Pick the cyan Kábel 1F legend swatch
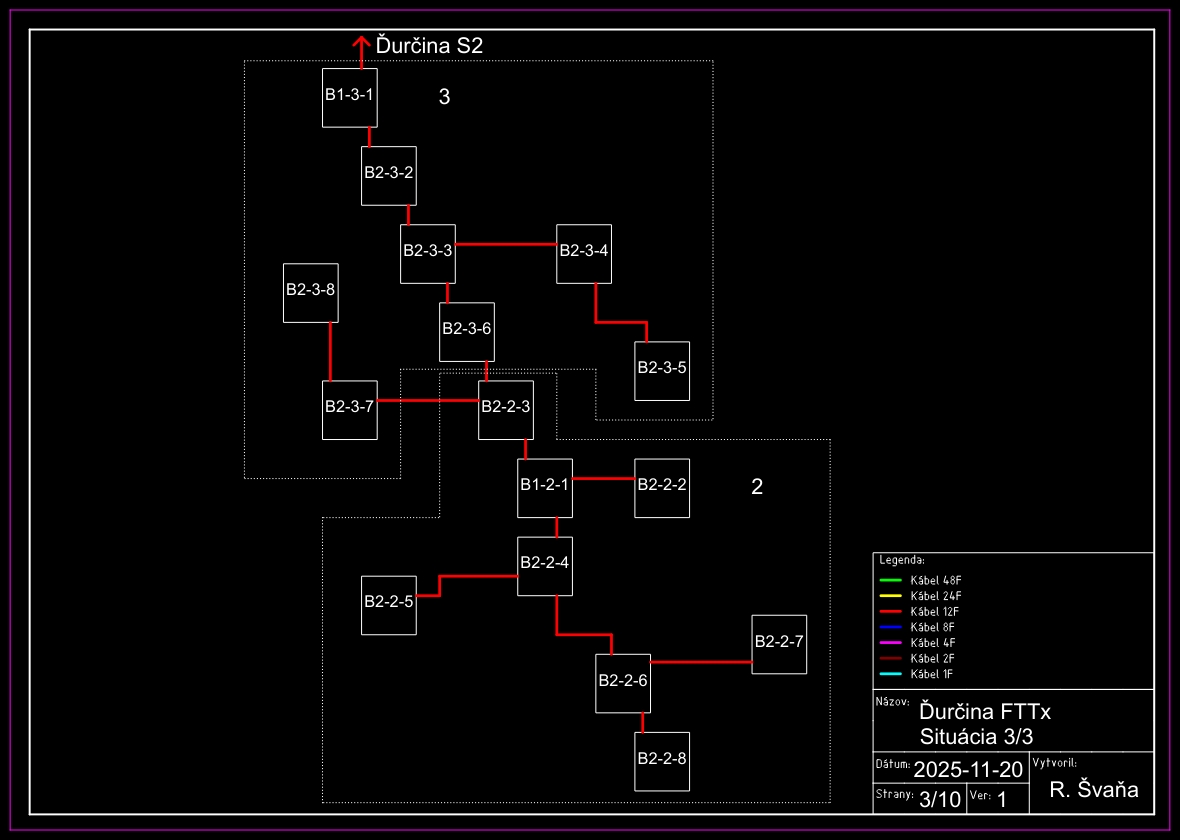 890,674
